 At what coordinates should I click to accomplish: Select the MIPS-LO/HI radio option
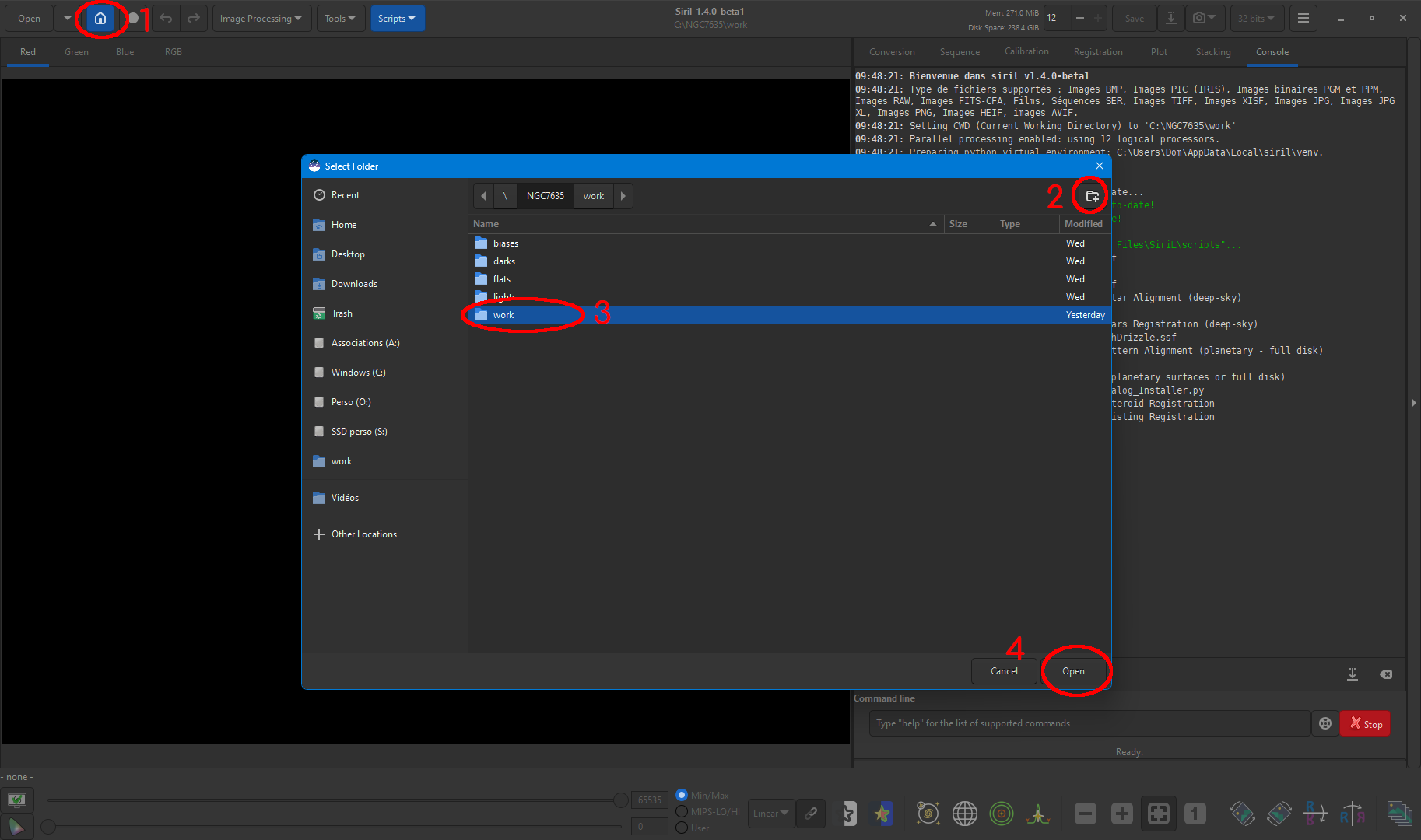[682, 811]
